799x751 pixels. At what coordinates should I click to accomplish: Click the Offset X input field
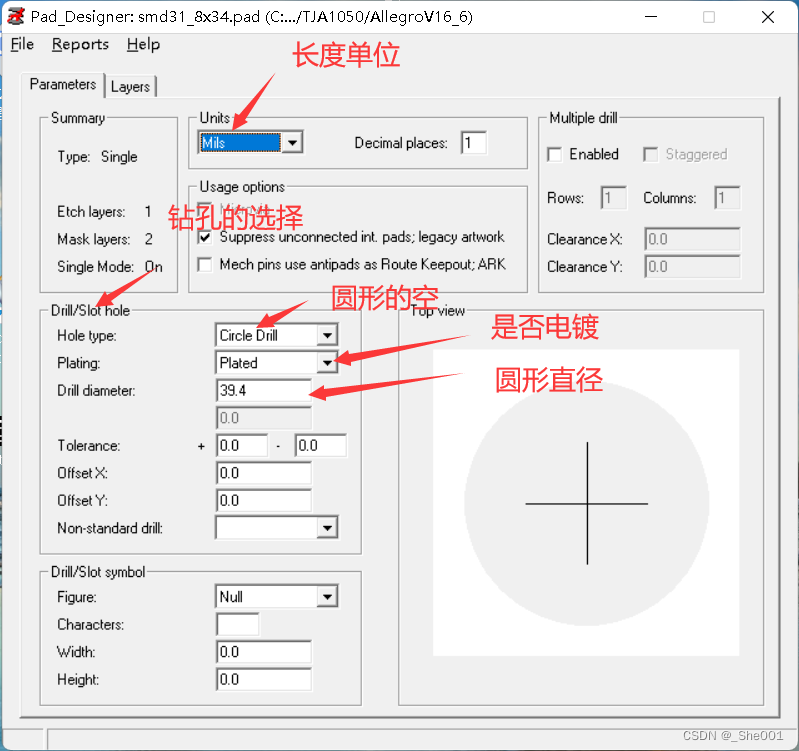point(263,473)
